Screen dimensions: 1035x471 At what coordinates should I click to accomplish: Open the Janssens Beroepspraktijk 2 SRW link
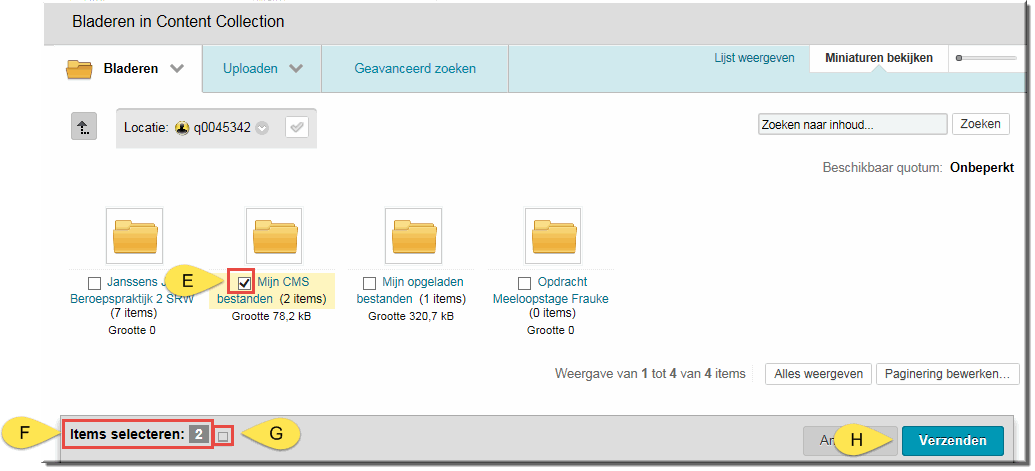131,291
